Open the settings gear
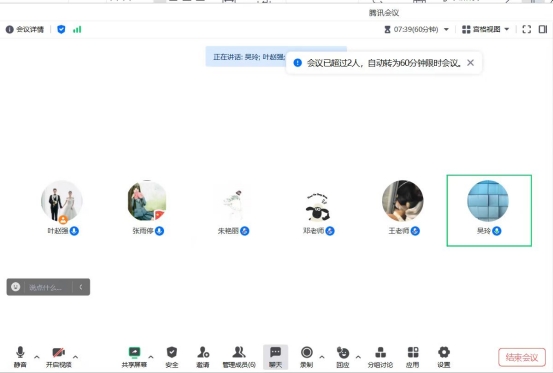The image size is (553, 373). point(444,357)
